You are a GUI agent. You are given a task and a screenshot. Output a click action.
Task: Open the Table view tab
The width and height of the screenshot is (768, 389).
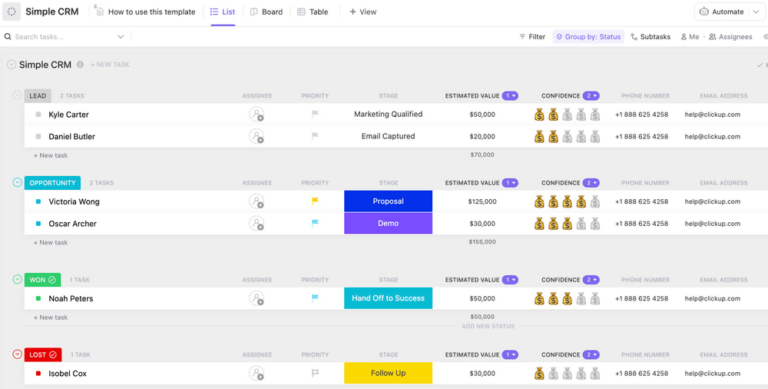point(312,12)
